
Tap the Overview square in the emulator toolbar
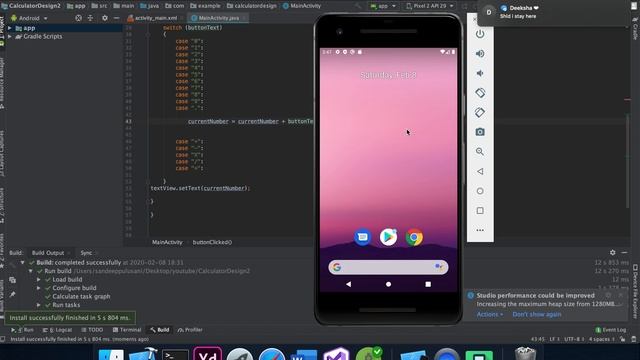[480, 211]
